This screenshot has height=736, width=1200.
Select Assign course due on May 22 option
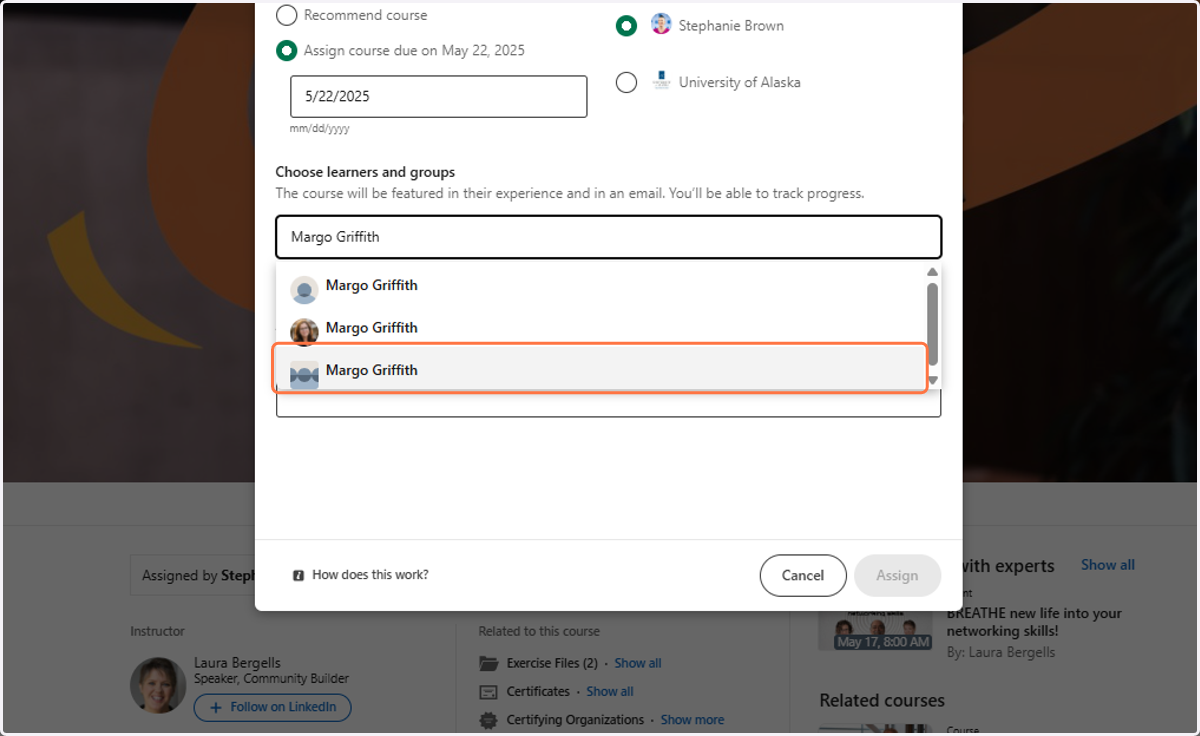[x=287, y=50]
